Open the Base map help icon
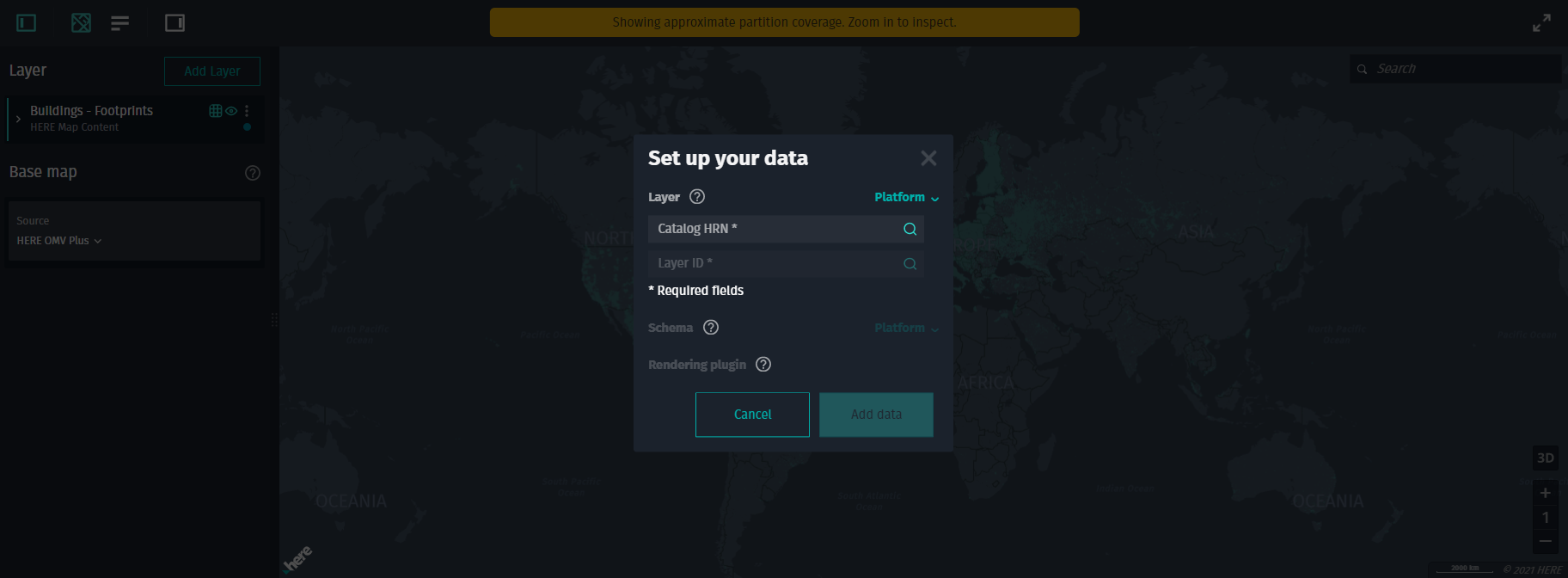The width and height of the screenshot is (1568, 578). pos(253,173)
